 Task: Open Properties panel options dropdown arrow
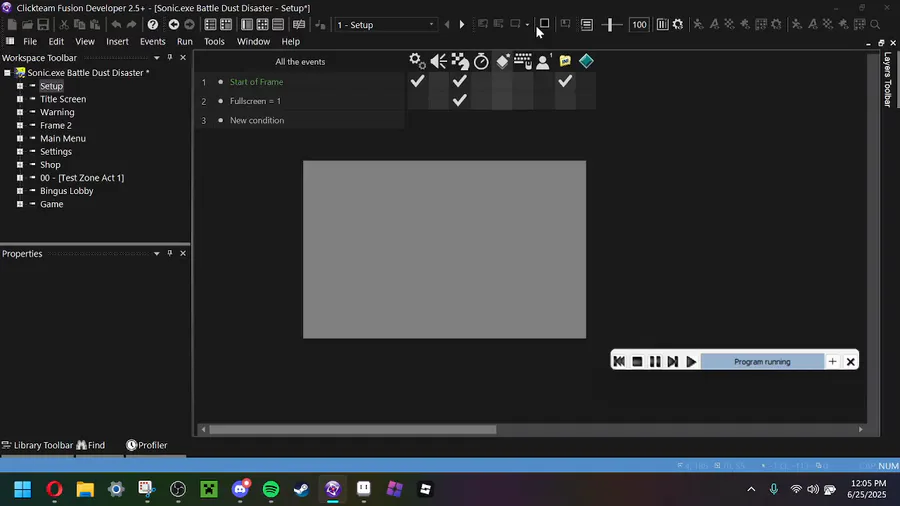tap(157, 254)
